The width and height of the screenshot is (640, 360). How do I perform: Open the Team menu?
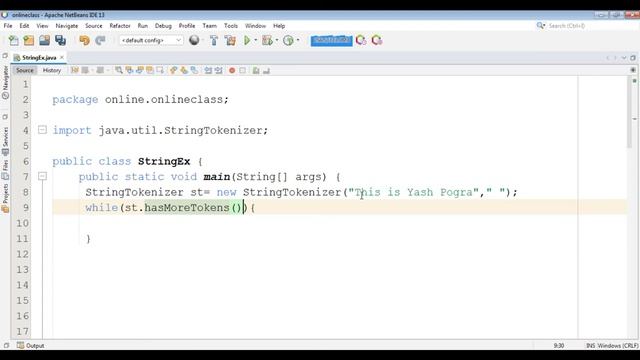(x=209, y=26)
